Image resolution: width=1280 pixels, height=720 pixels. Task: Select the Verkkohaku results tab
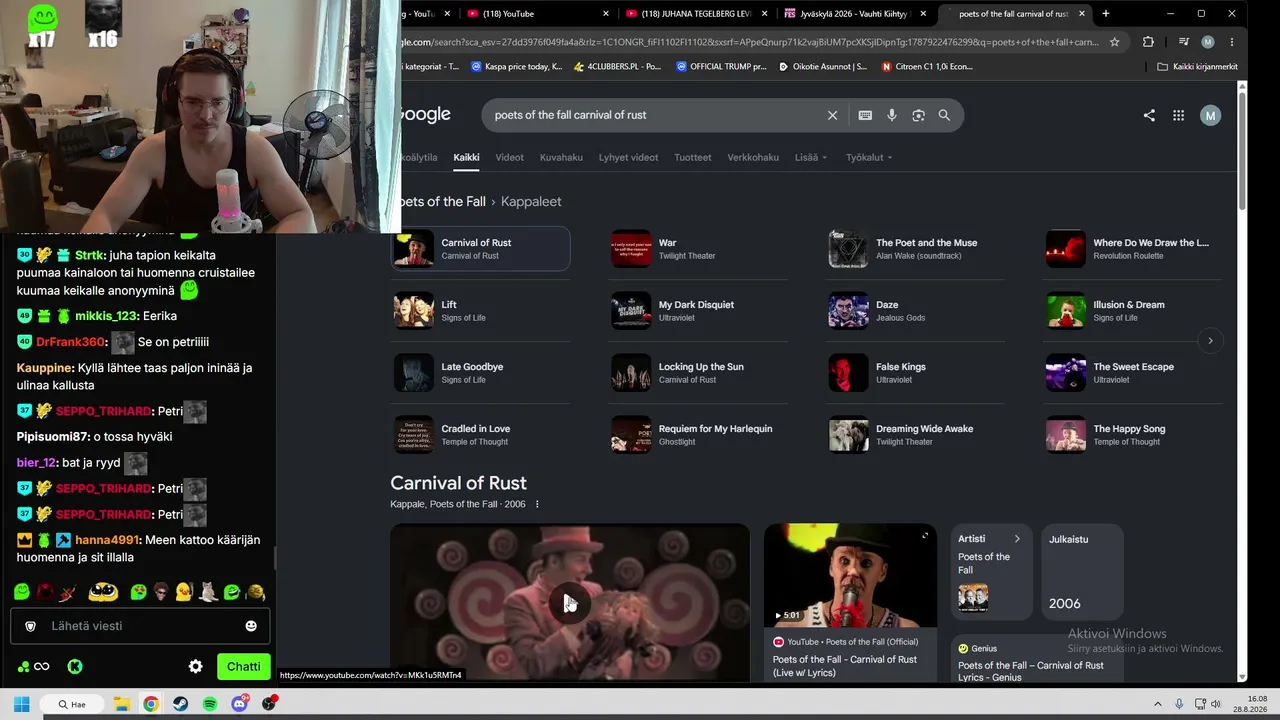pos(753,157)
